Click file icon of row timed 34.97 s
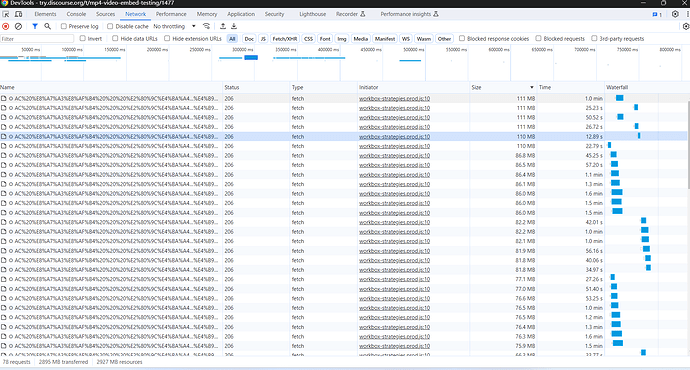690x370 pixels. (4, 270)
